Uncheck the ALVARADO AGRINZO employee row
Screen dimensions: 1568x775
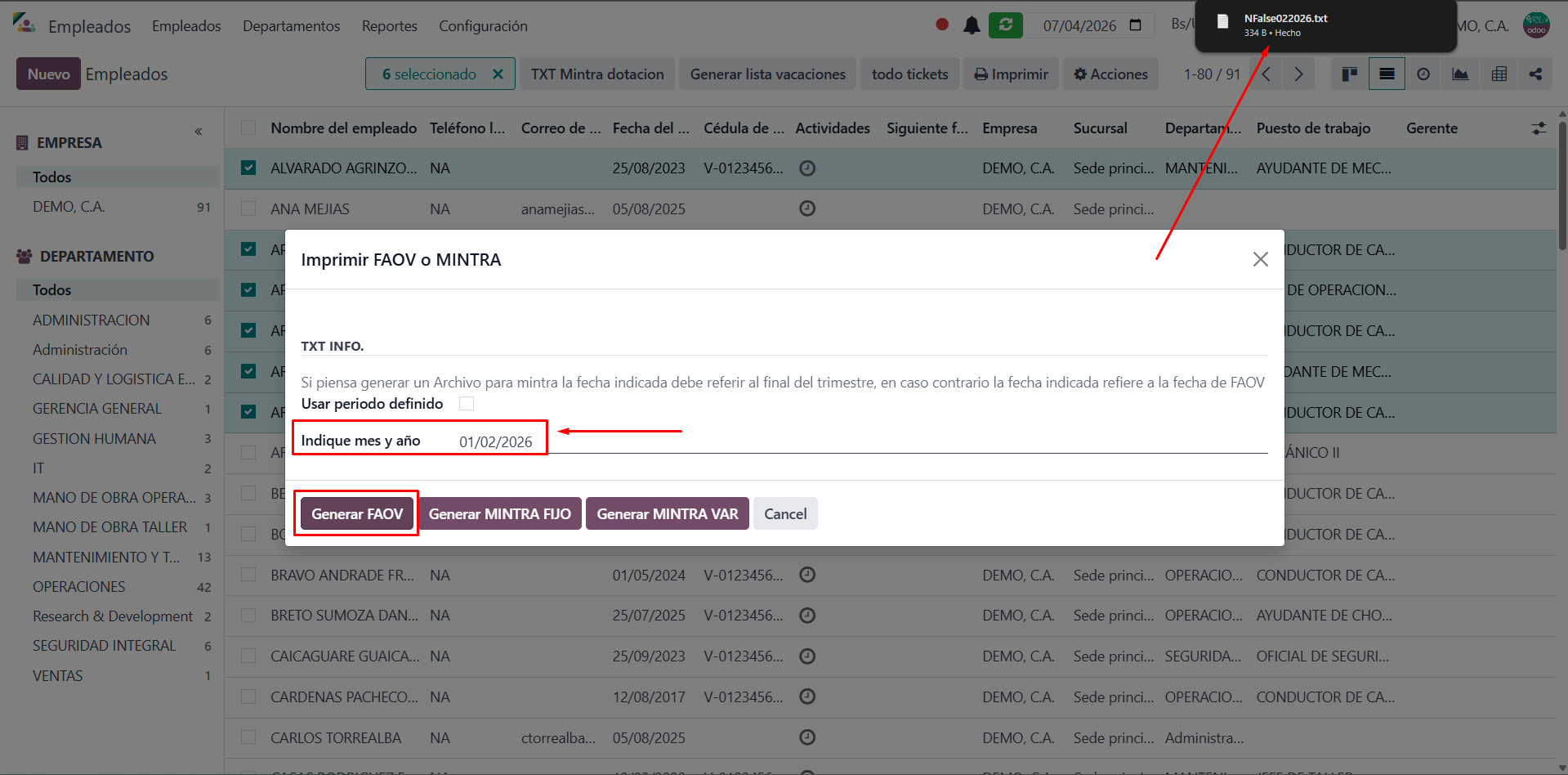pyautogui.click(x=248, y=168)
